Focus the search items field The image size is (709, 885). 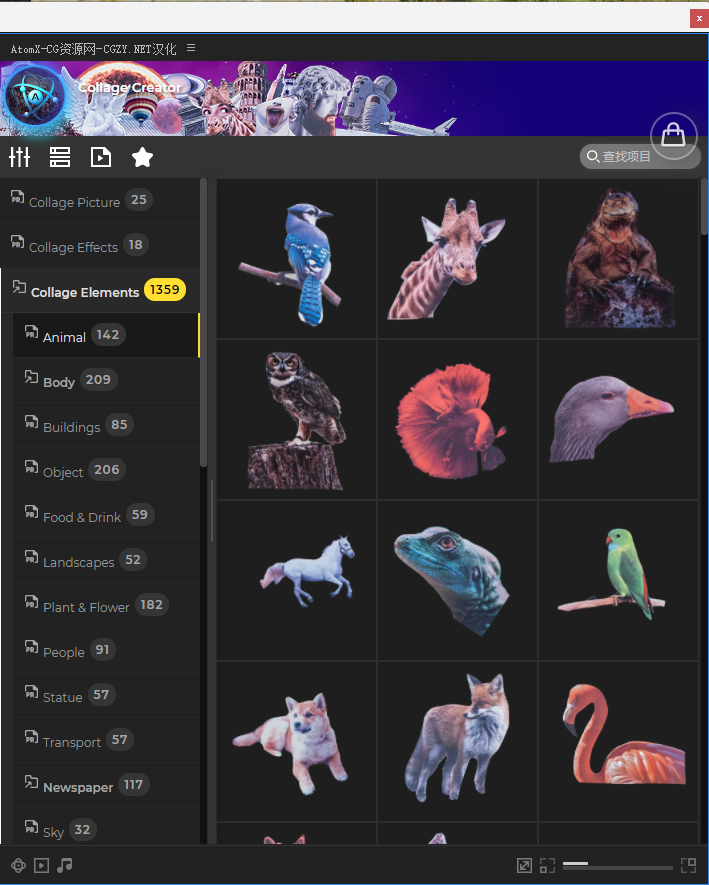638,156
